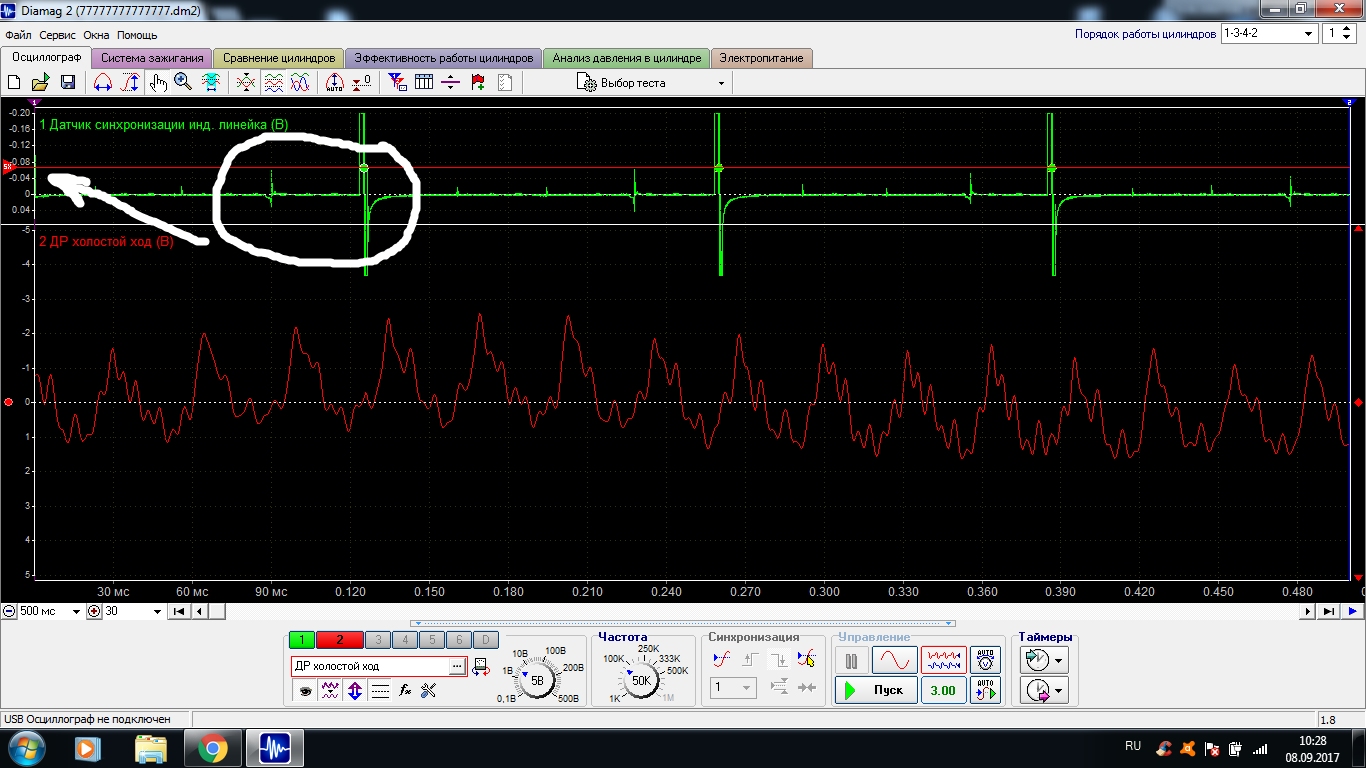This screenshot has height=768, width=1366.
Task: Select the vertical stretch tool
Action: pyautogui.click(x=130, y=83)
